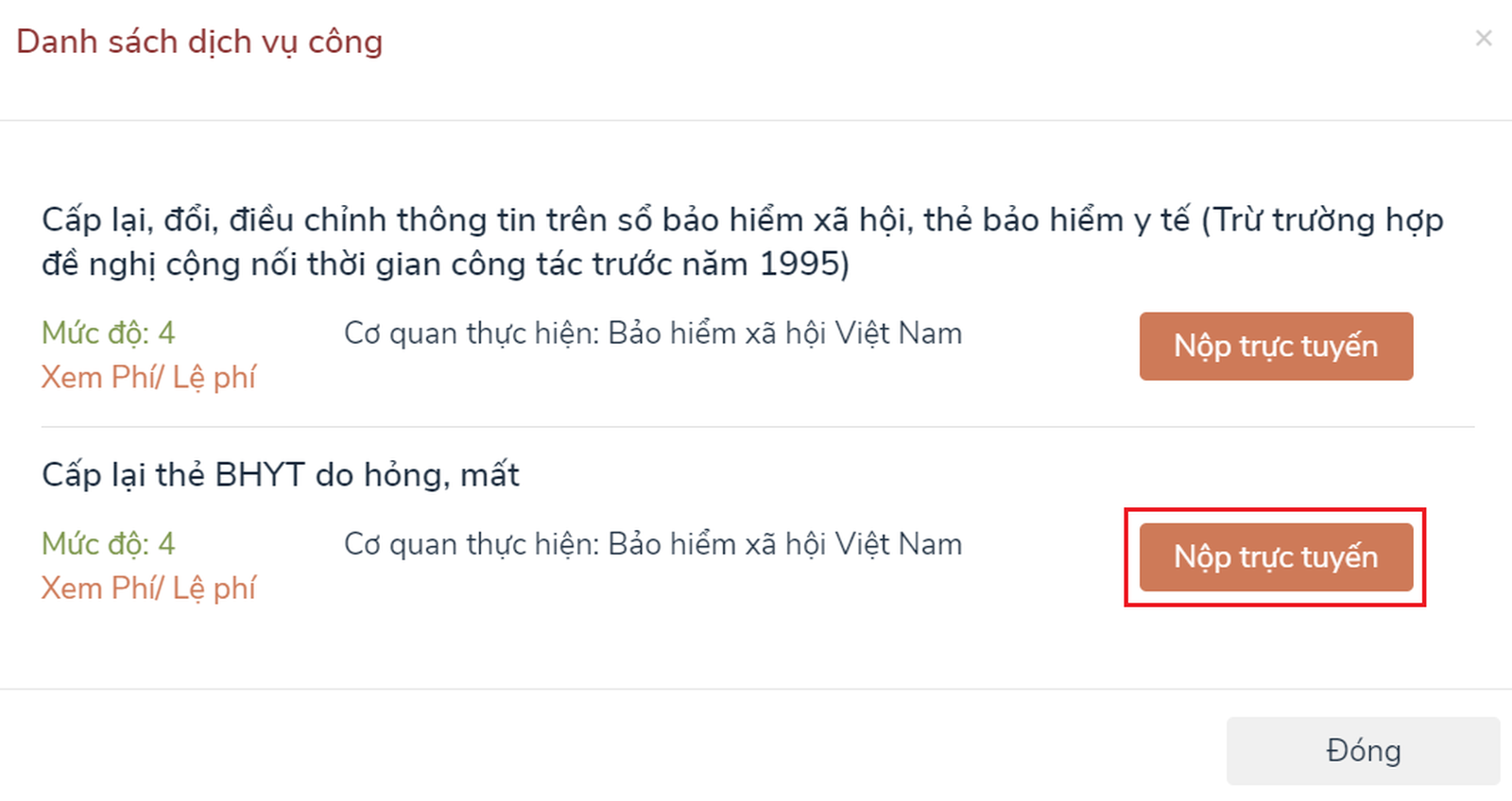The width and height of the screenshot is (1512, 801).
Task: Click Nộp trực tuyến for sổ bảo hiểm xã hội service
Action: point(1276,347)
